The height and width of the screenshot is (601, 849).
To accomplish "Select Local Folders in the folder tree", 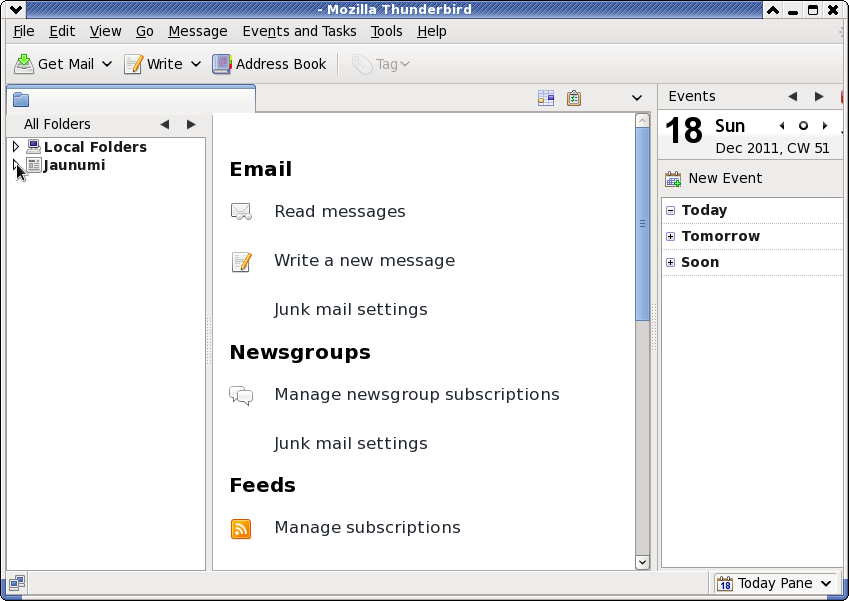I will coord(95,147).
